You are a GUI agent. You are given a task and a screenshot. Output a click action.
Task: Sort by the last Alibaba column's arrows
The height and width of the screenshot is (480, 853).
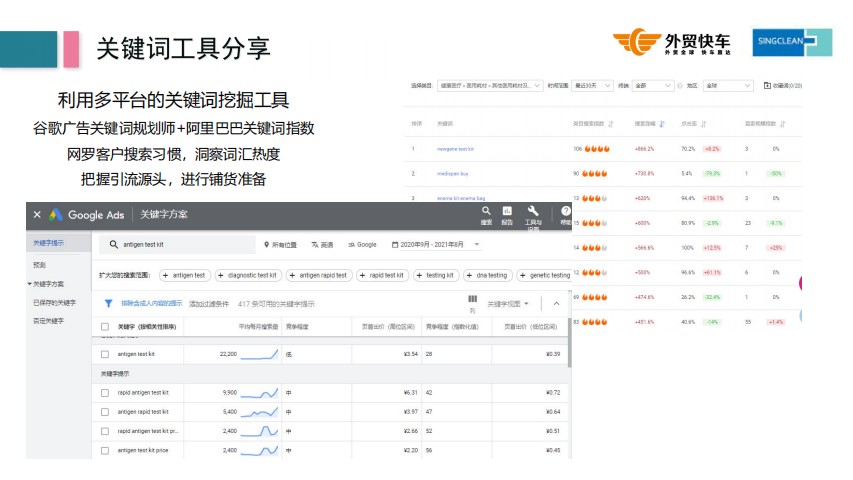click(783, 124)
